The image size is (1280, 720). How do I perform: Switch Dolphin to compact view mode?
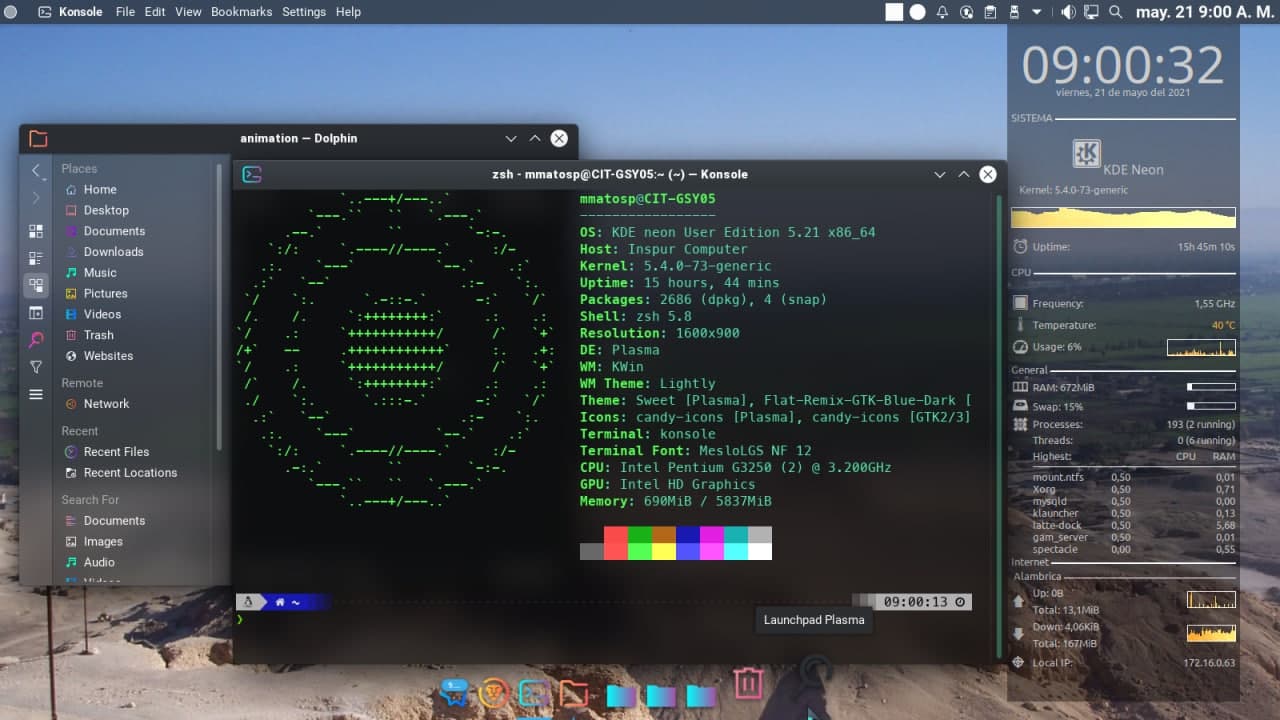tap(36, 258)
